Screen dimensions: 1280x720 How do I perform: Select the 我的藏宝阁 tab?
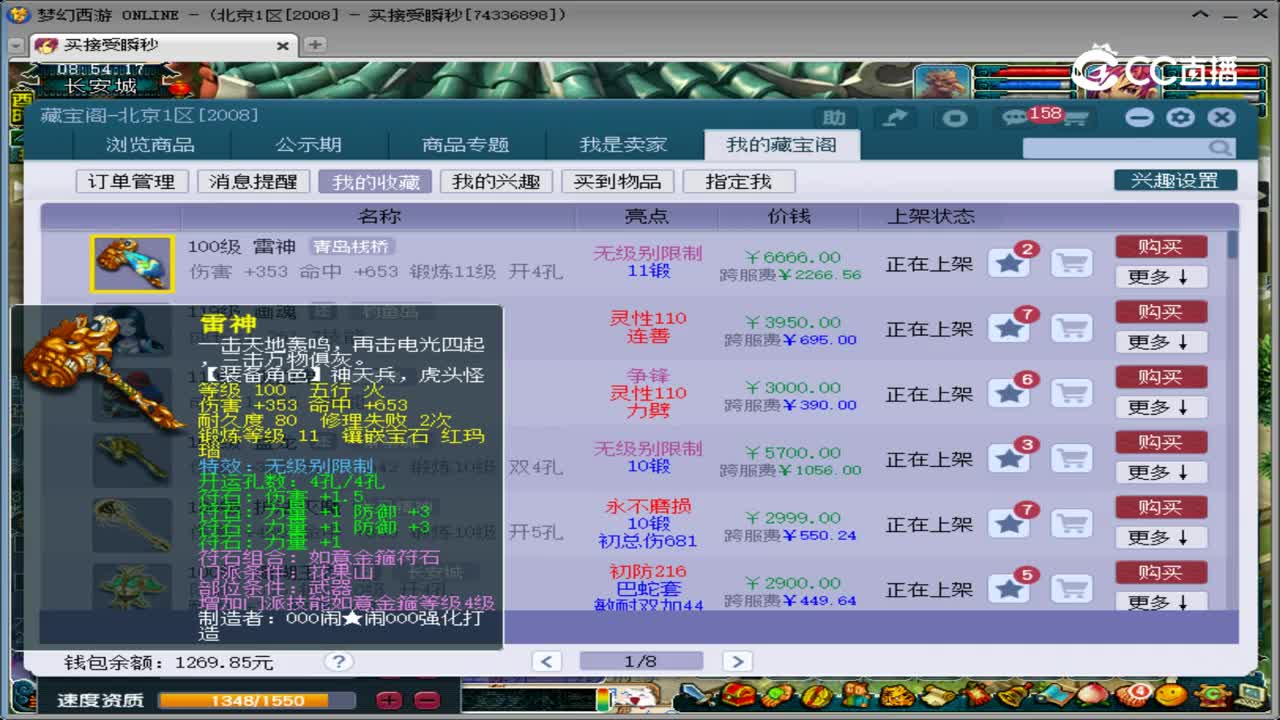[780, 145]
